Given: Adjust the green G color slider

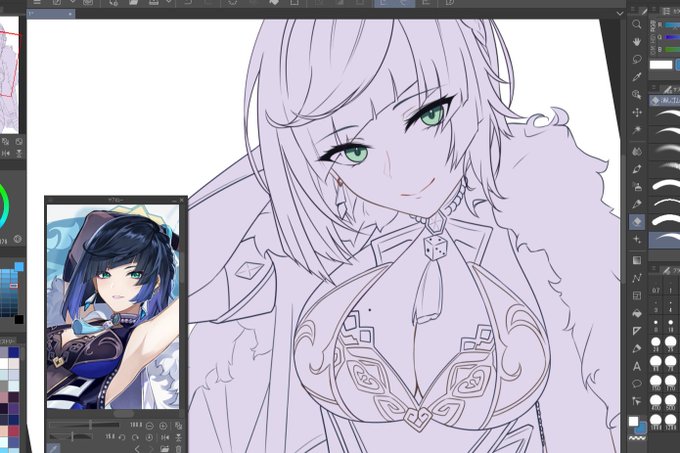Looking at the screenshot, I should (x=672, y=38).
